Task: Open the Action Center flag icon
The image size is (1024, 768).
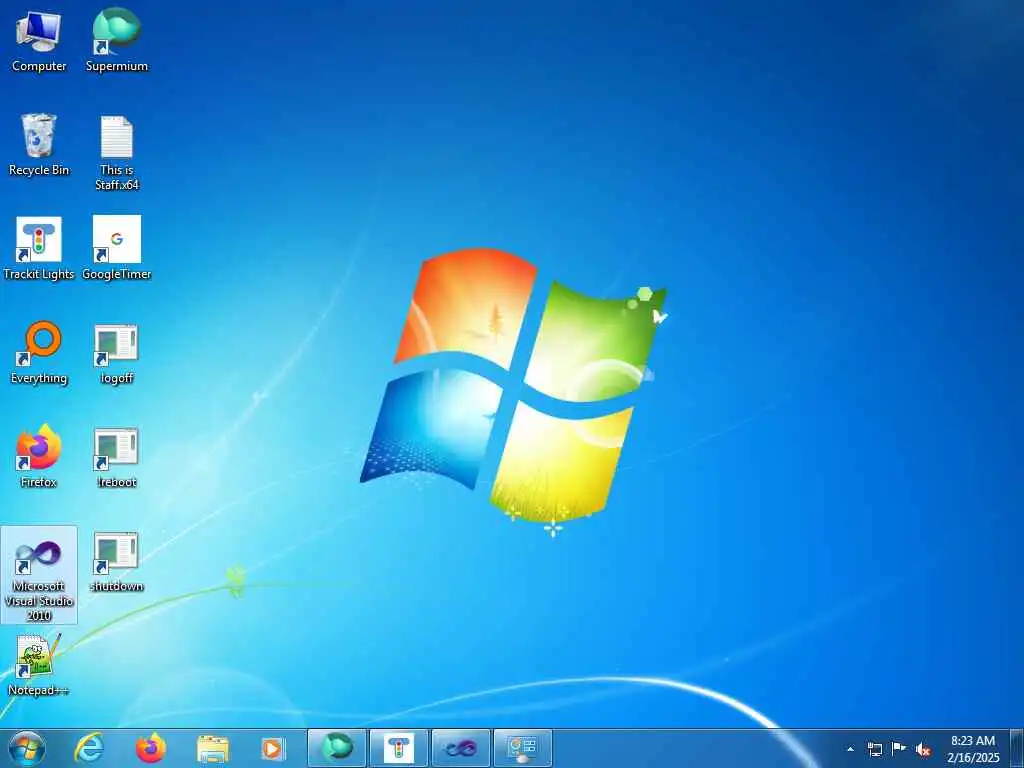Action: (x=899, y=749)
